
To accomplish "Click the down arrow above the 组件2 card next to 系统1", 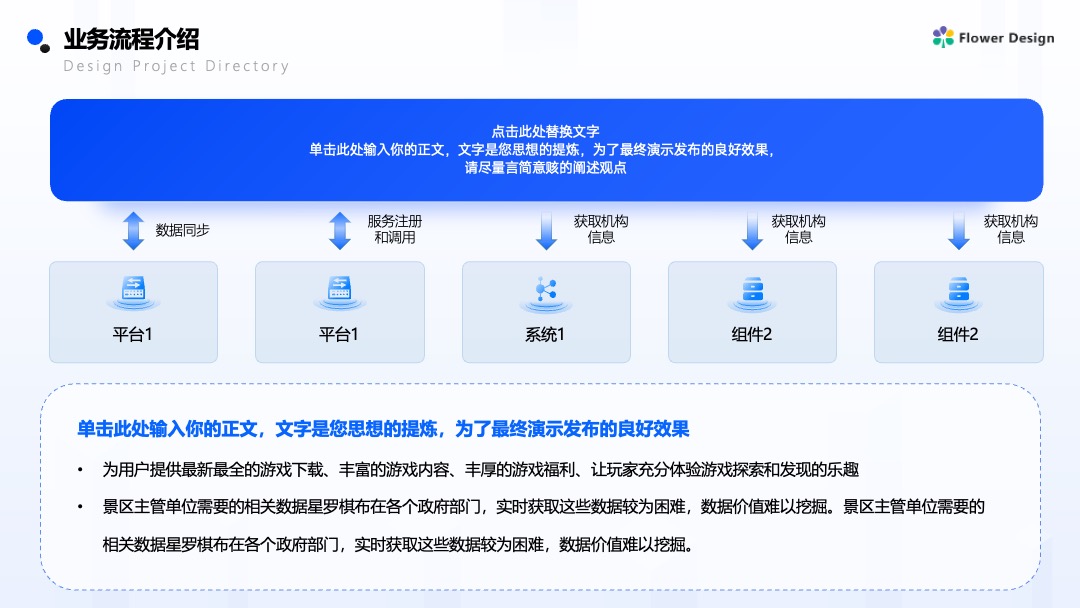I will tap(752, 230).
